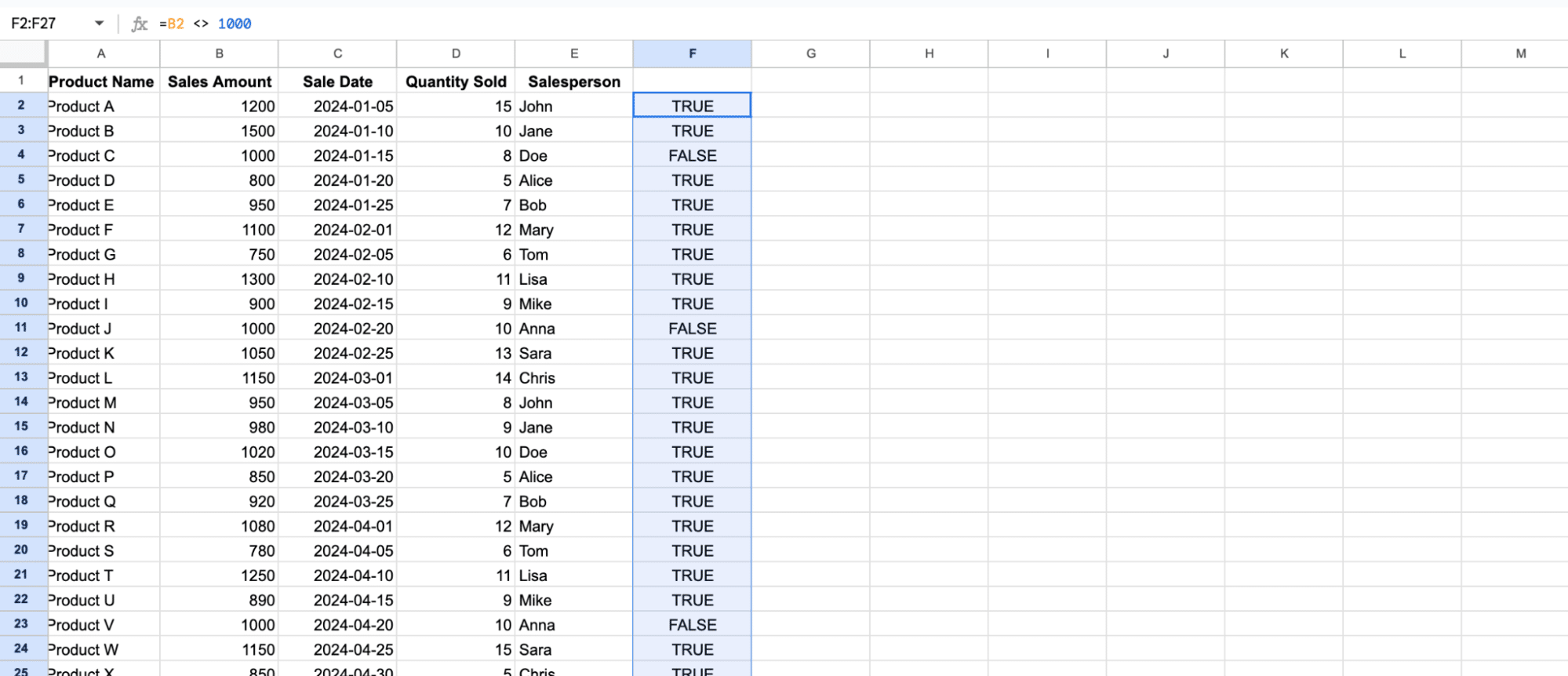Select column L header
1568x676 pixels.
[1402, 53]
